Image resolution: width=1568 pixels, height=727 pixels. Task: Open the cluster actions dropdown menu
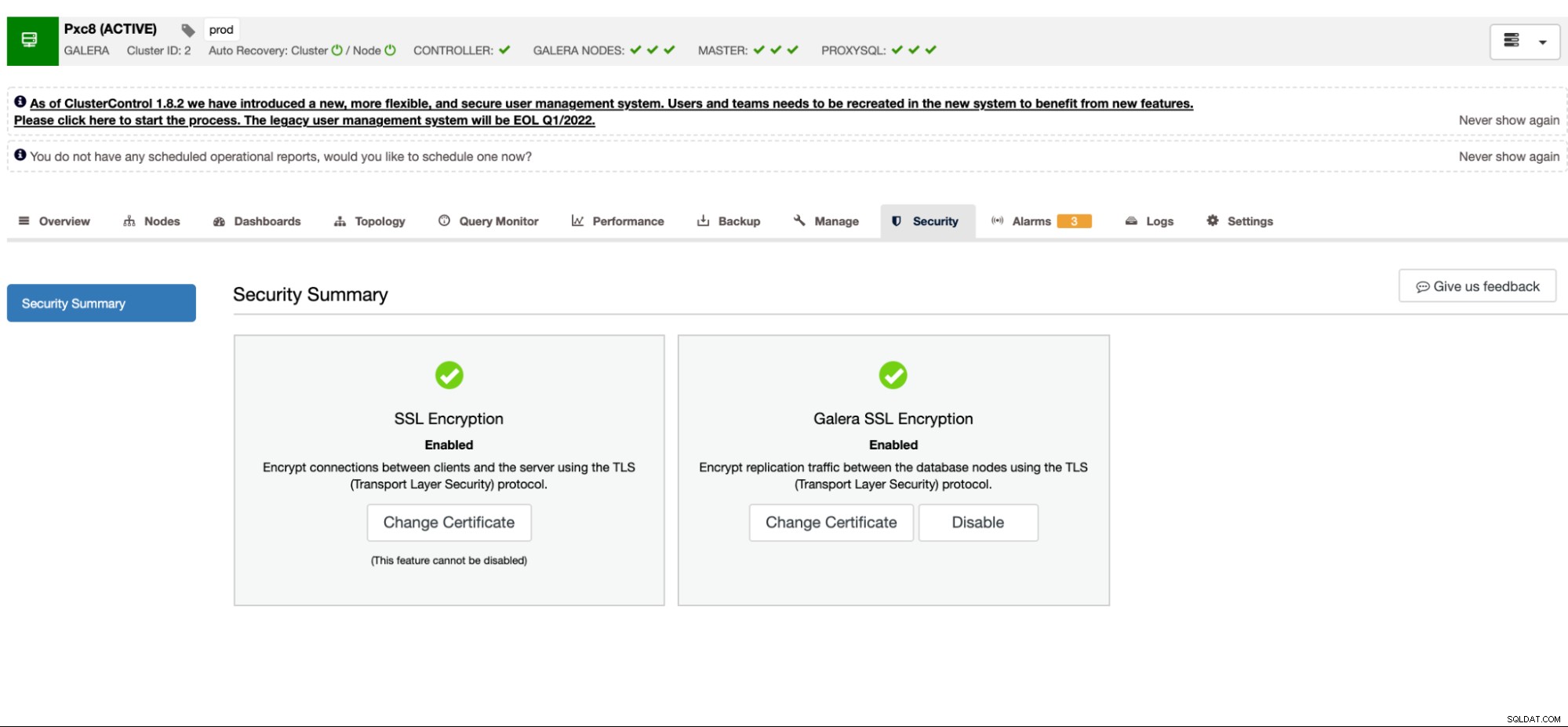[1524, 42]
